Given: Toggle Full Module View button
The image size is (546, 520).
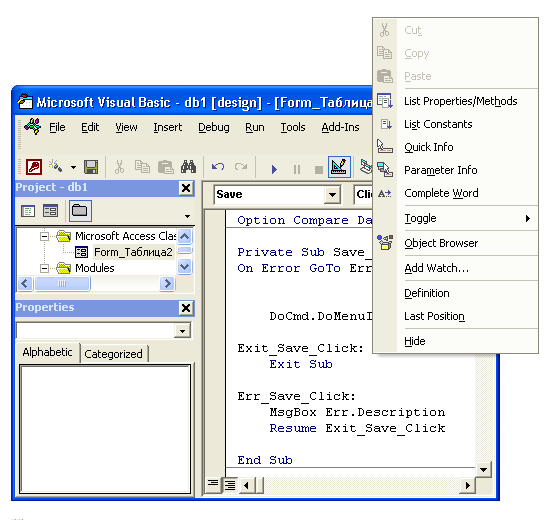Looking at the screenshot, I should click(x=230, y=484).
